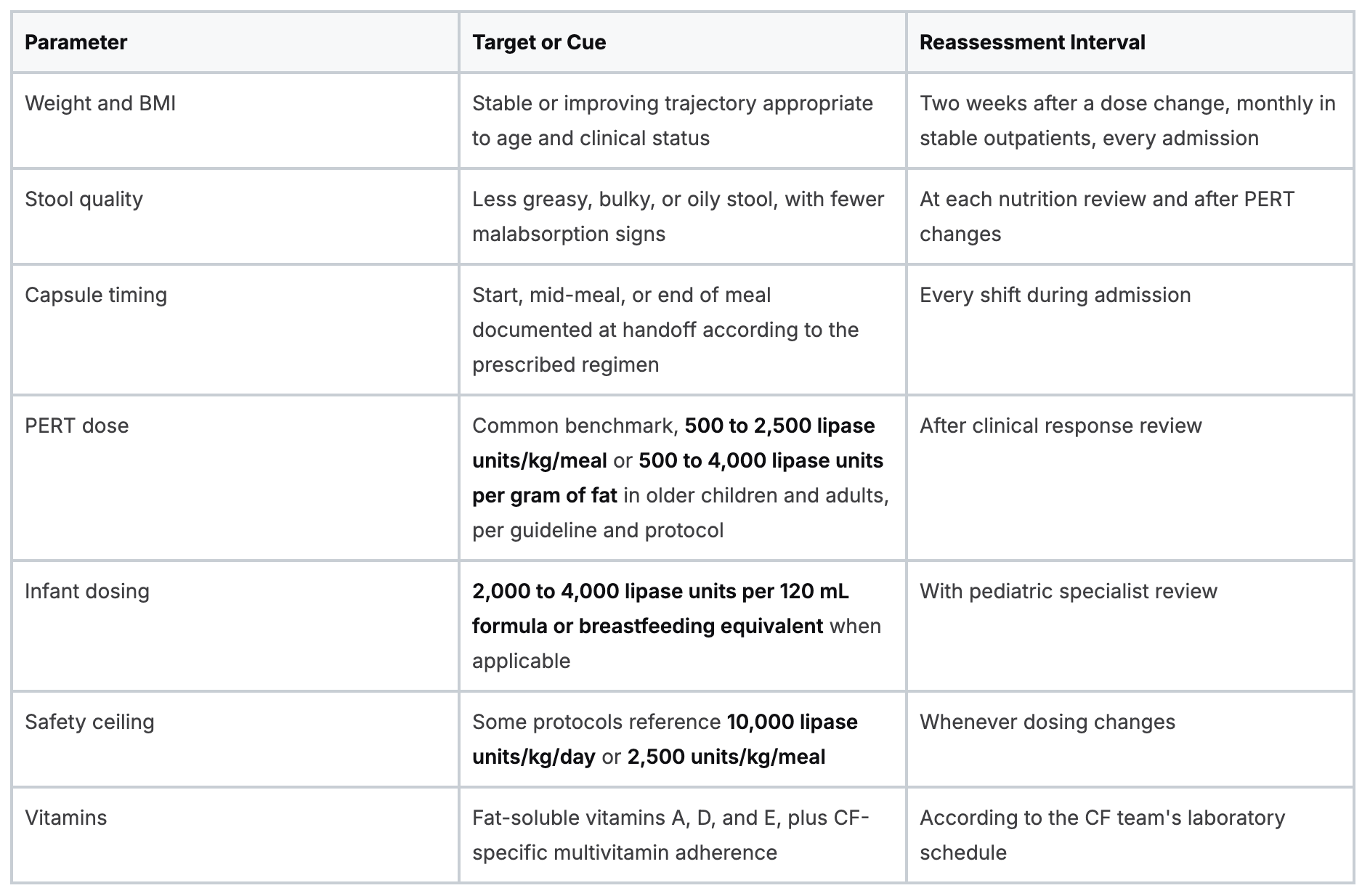
Task: Select the Fat-soluble vitamins A, D, E cell
Action: point(682,835)
